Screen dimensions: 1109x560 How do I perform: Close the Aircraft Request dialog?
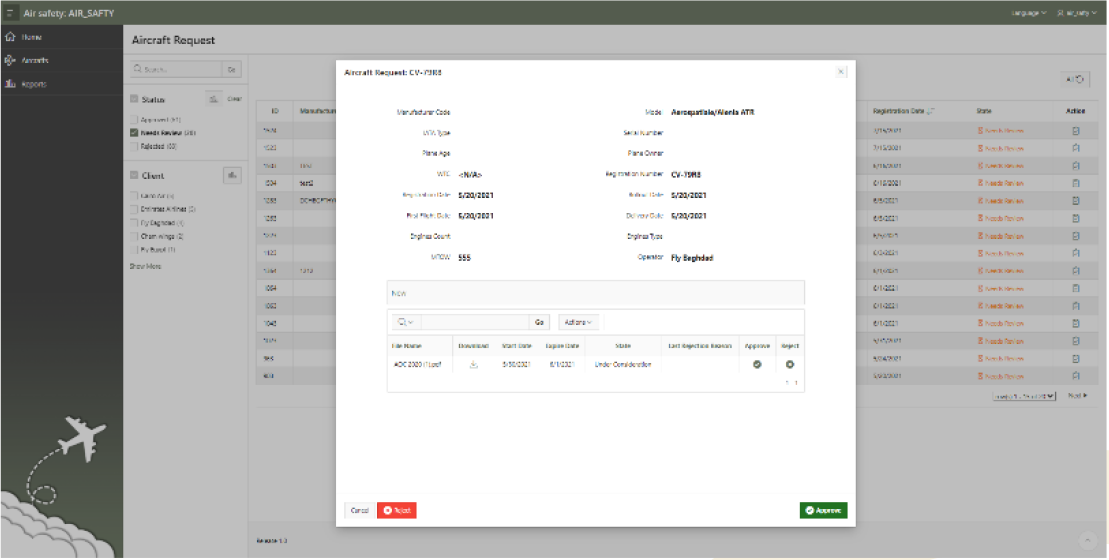840,72
